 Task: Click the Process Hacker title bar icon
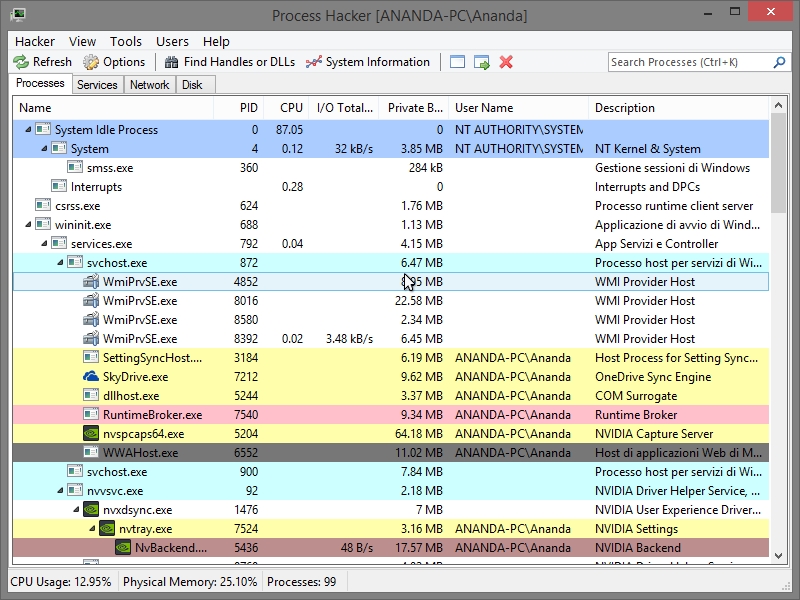tap(18, 15)
